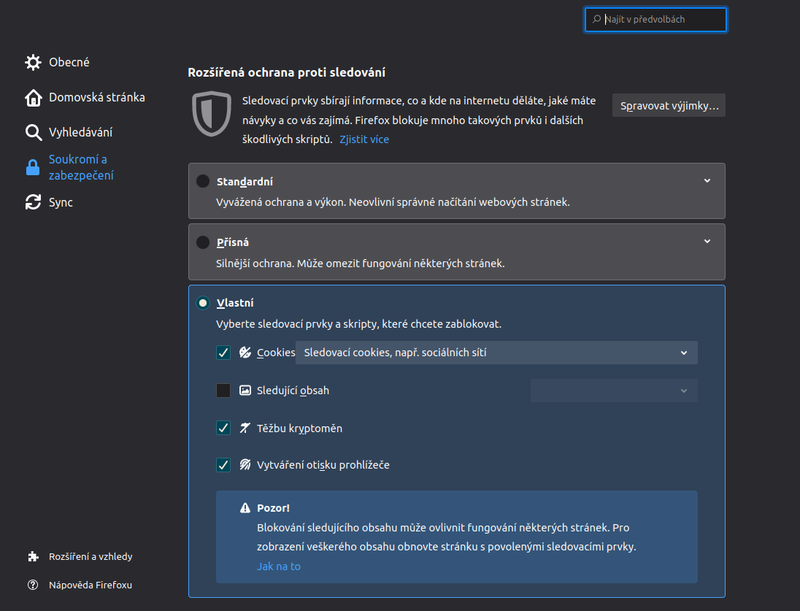Select the Standardní protection radio button
Image resolution: width=800 pixels, height=611 pixels.
click(x=203, y=181)
